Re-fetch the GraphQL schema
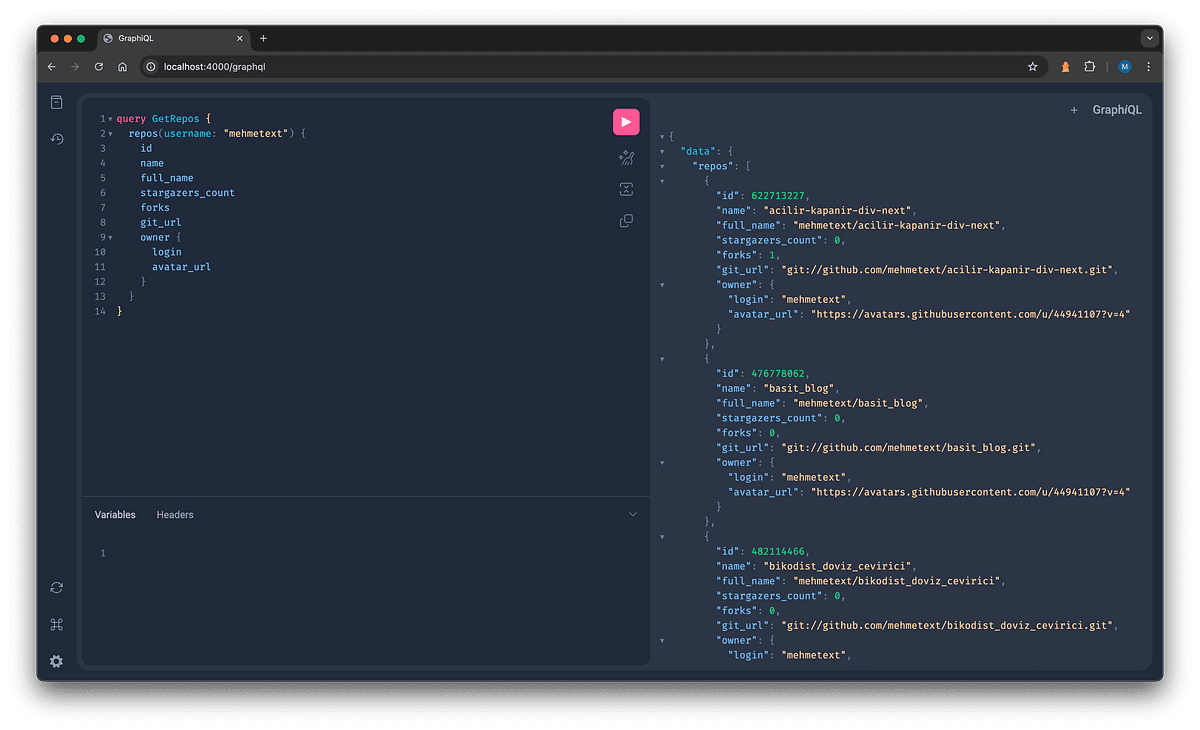1200x730 pixels. pyautogui.click(x=56, y=587)
